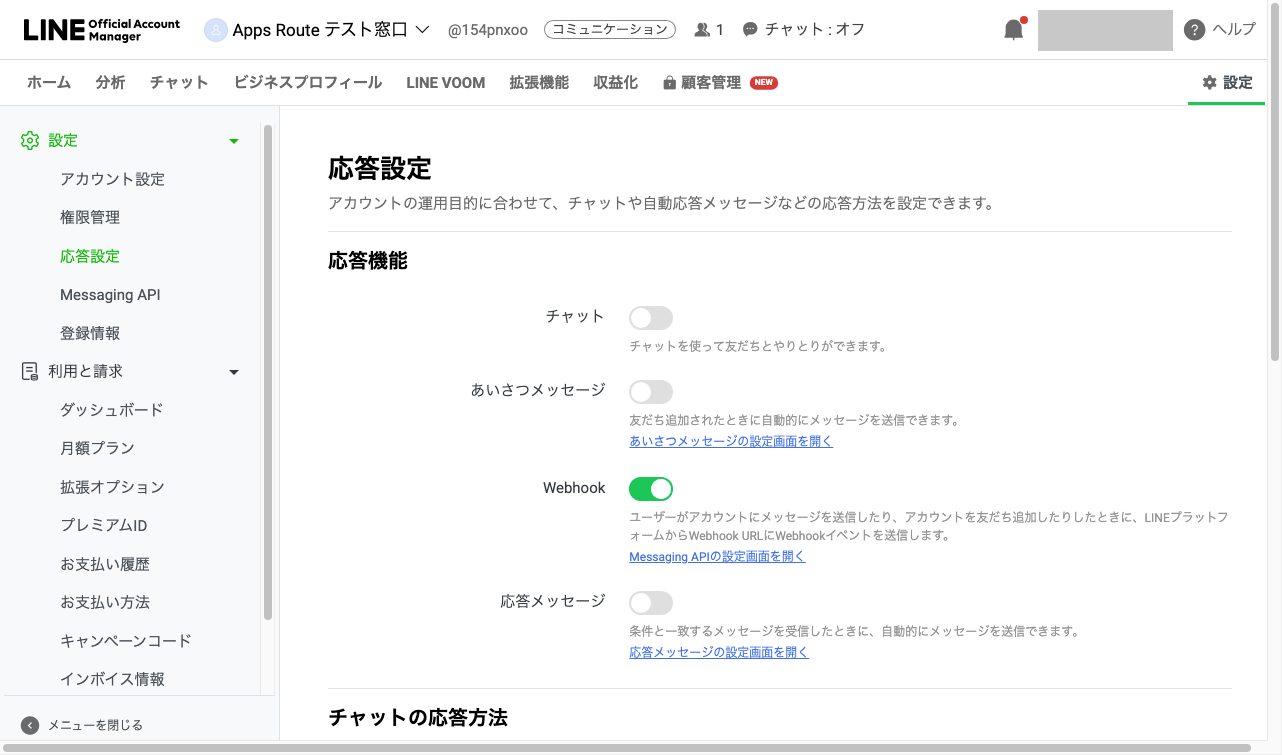This screenshot has width=1282, height=755.
Task: Switch to the チャット tab
Action: click(x=180, y=83)
